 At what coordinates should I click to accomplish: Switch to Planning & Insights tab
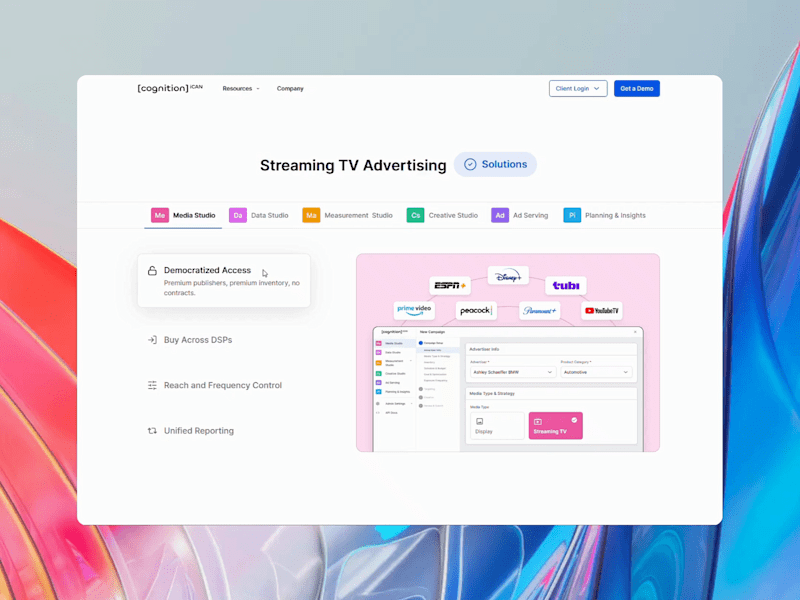coord(605,215)
